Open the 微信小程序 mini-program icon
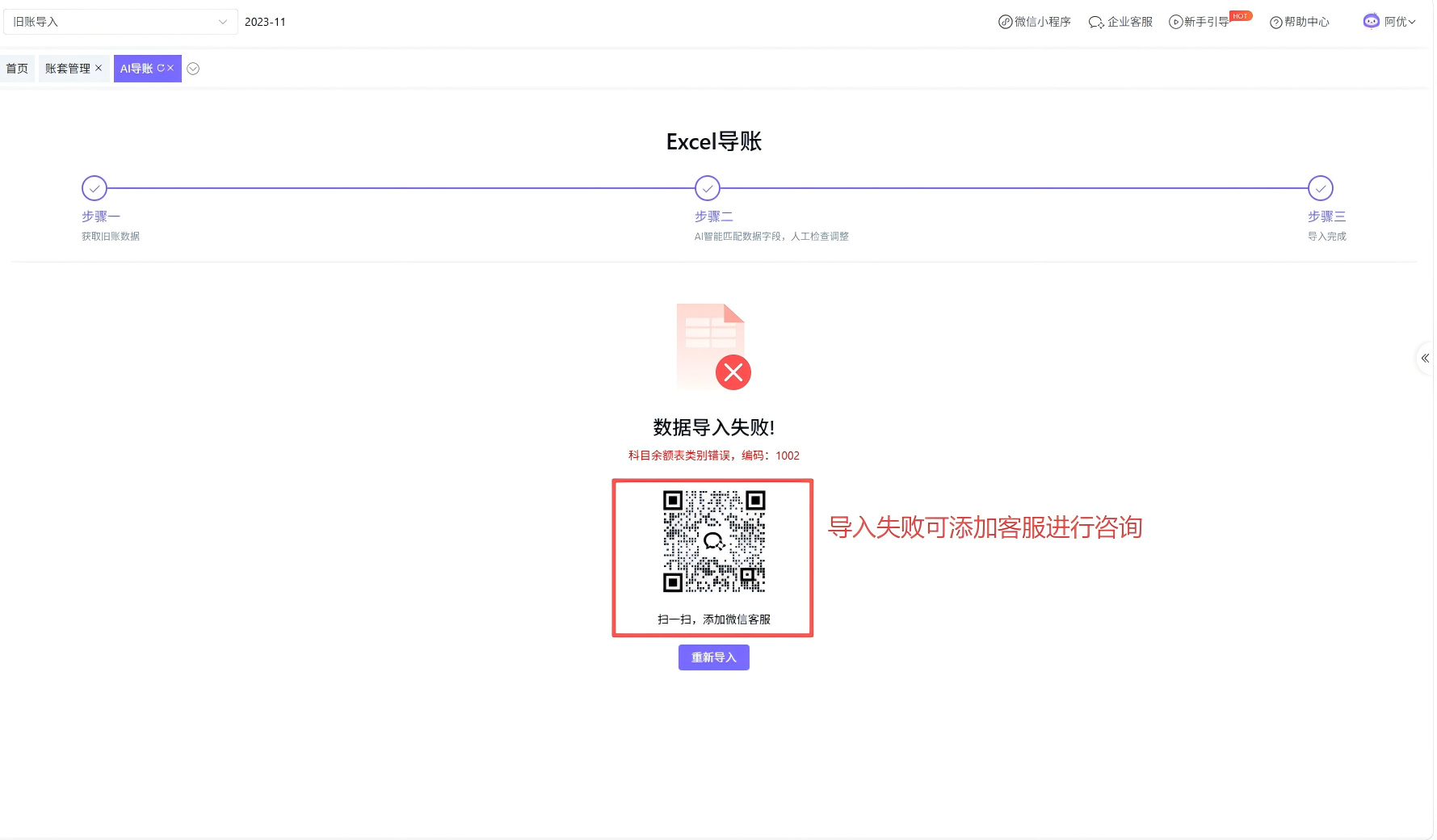This screenshot has width=1437, height=840. 1005,22
